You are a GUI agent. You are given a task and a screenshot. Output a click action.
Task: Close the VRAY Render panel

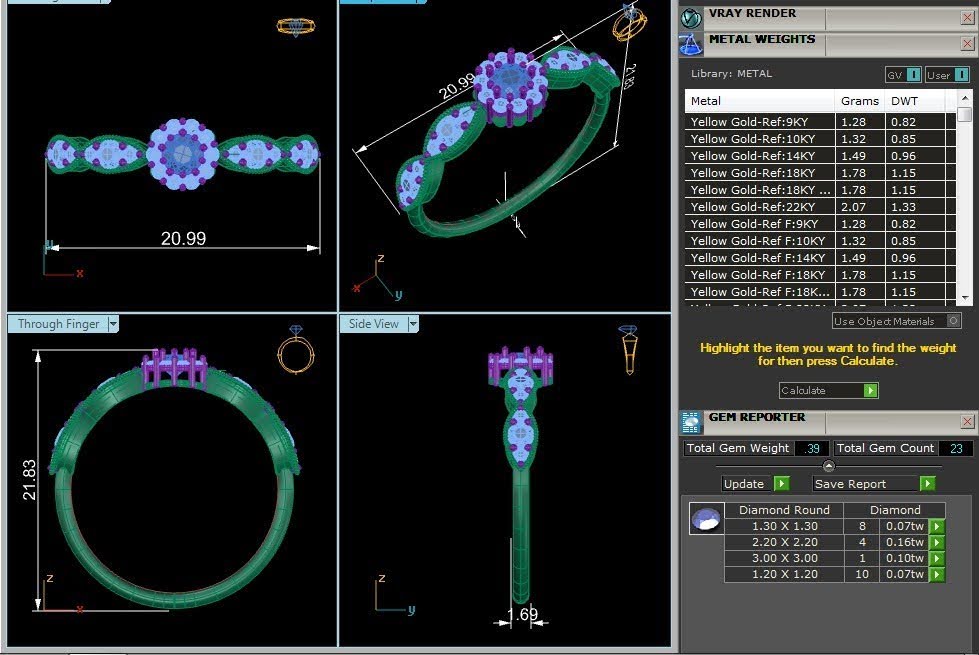tap(967, 17)
